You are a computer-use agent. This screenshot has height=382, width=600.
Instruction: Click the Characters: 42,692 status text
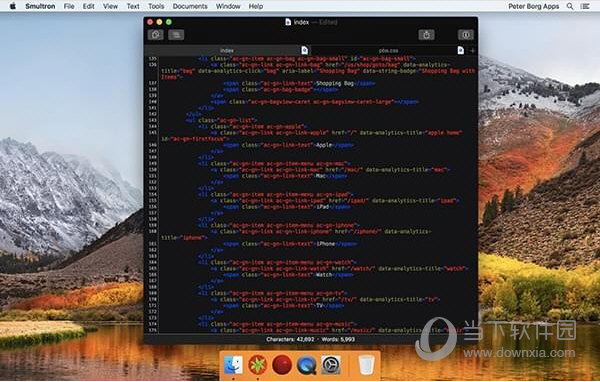(x=290, y=339)
